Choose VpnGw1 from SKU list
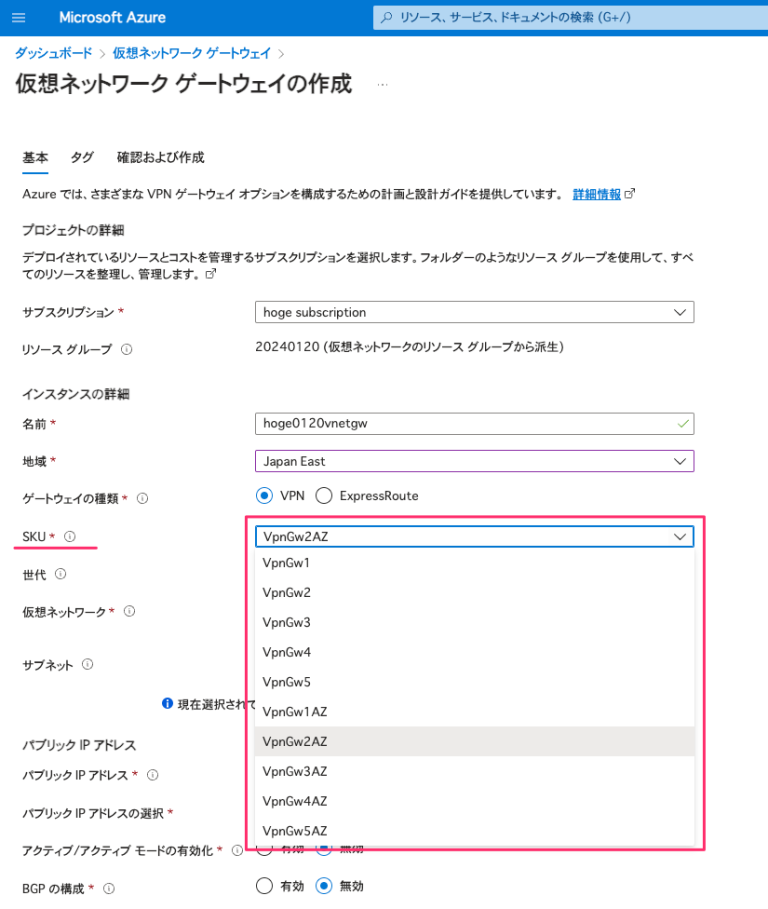Screen dimensions: 768x909 pos(474,563)
